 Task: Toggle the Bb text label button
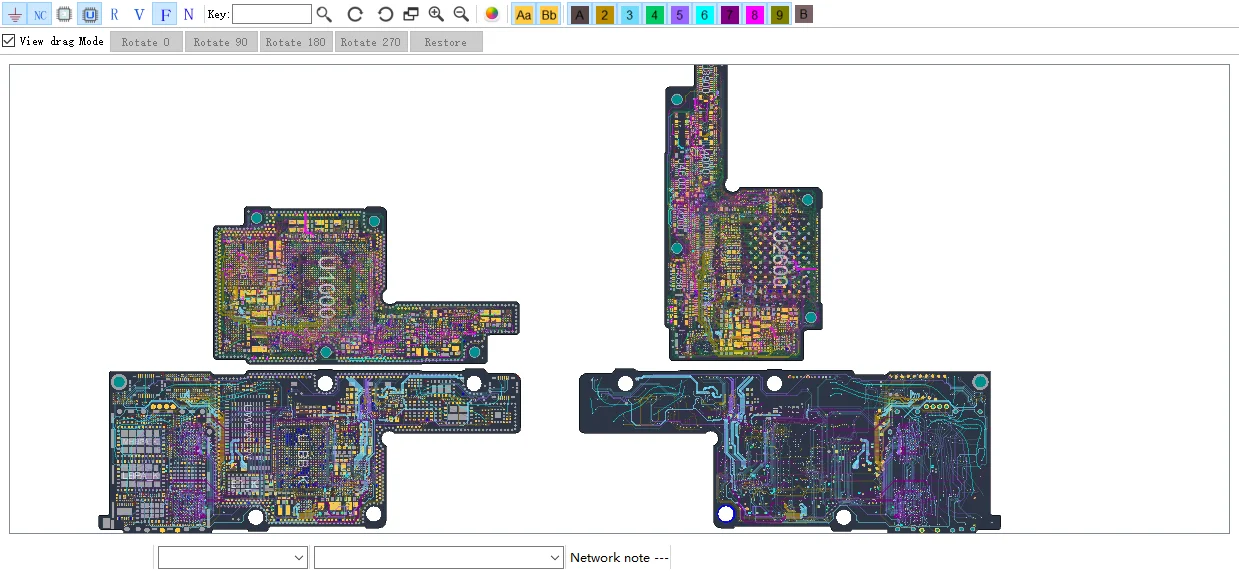(x=549, y=14)
